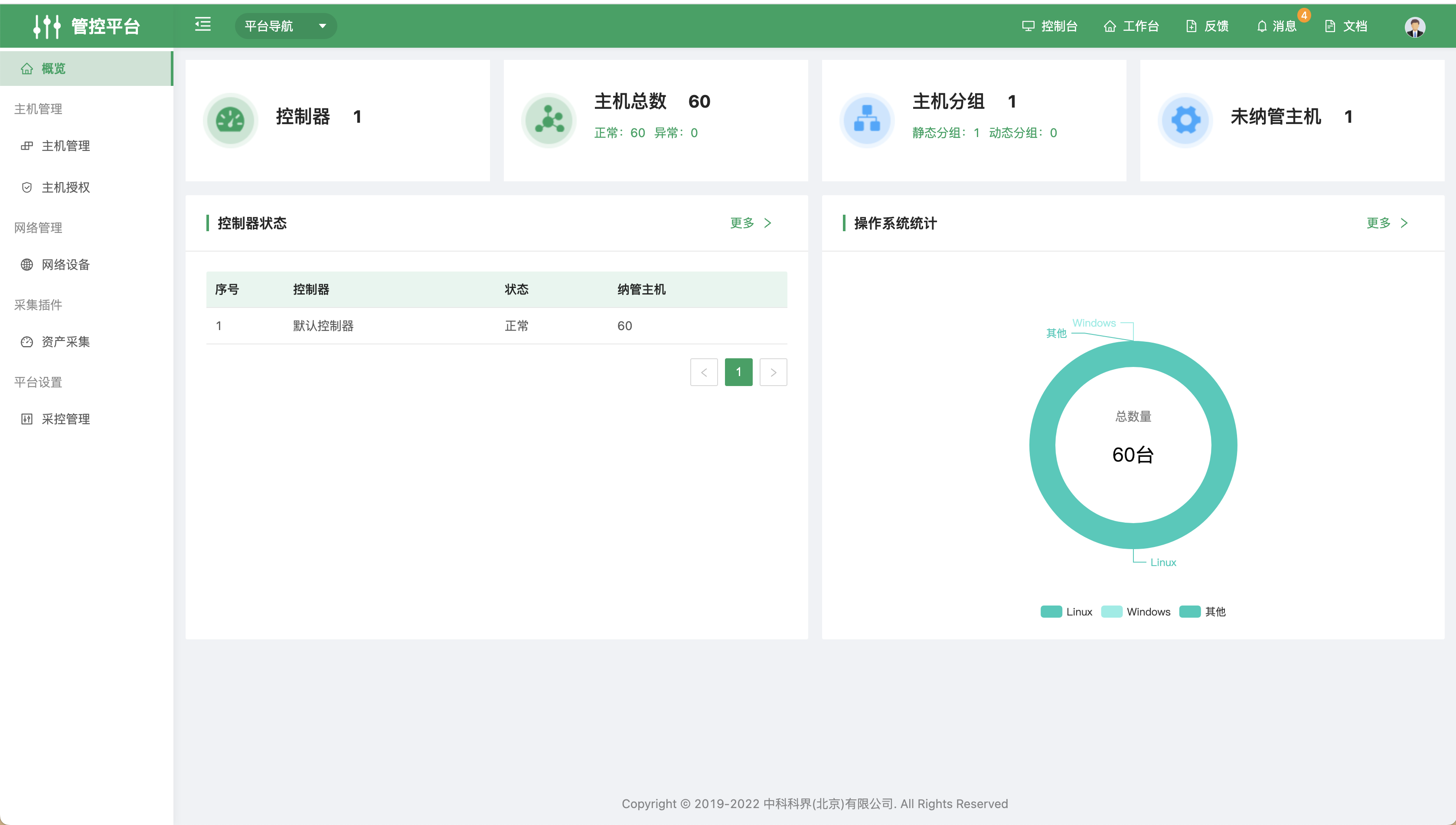Click 更多 link in 操作系统统计 panel
The height and width of the screenshot is (825, 1456).
pyautogui.click(x=1387, y=223)
